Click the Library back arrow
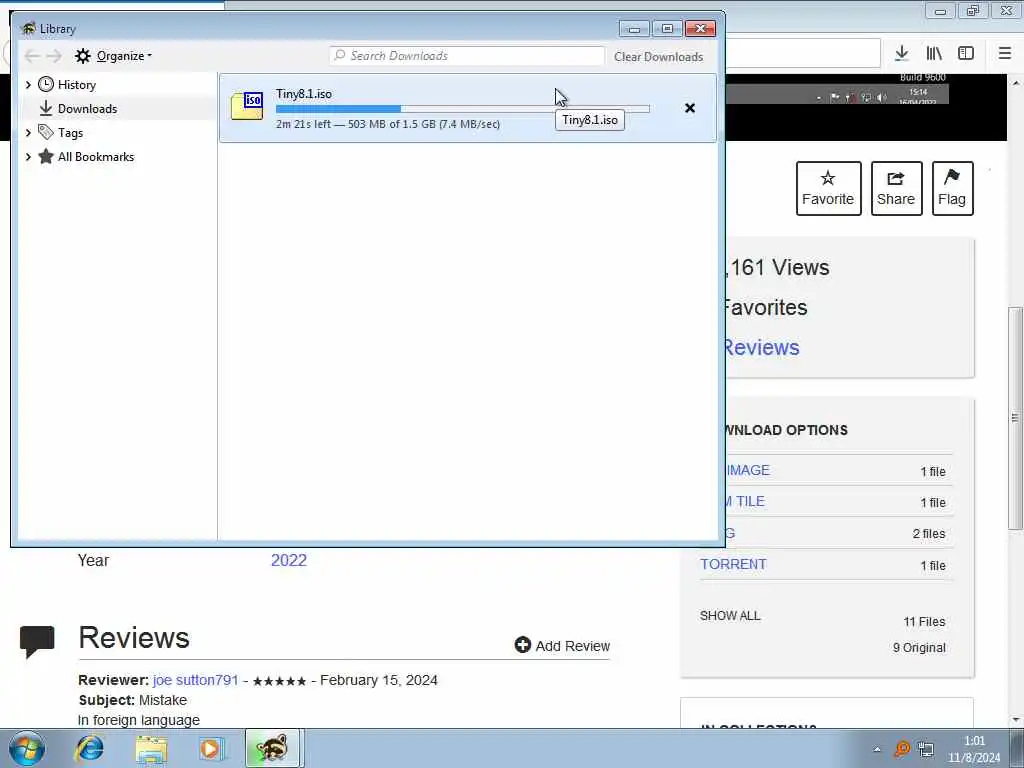 click(32, 56)
